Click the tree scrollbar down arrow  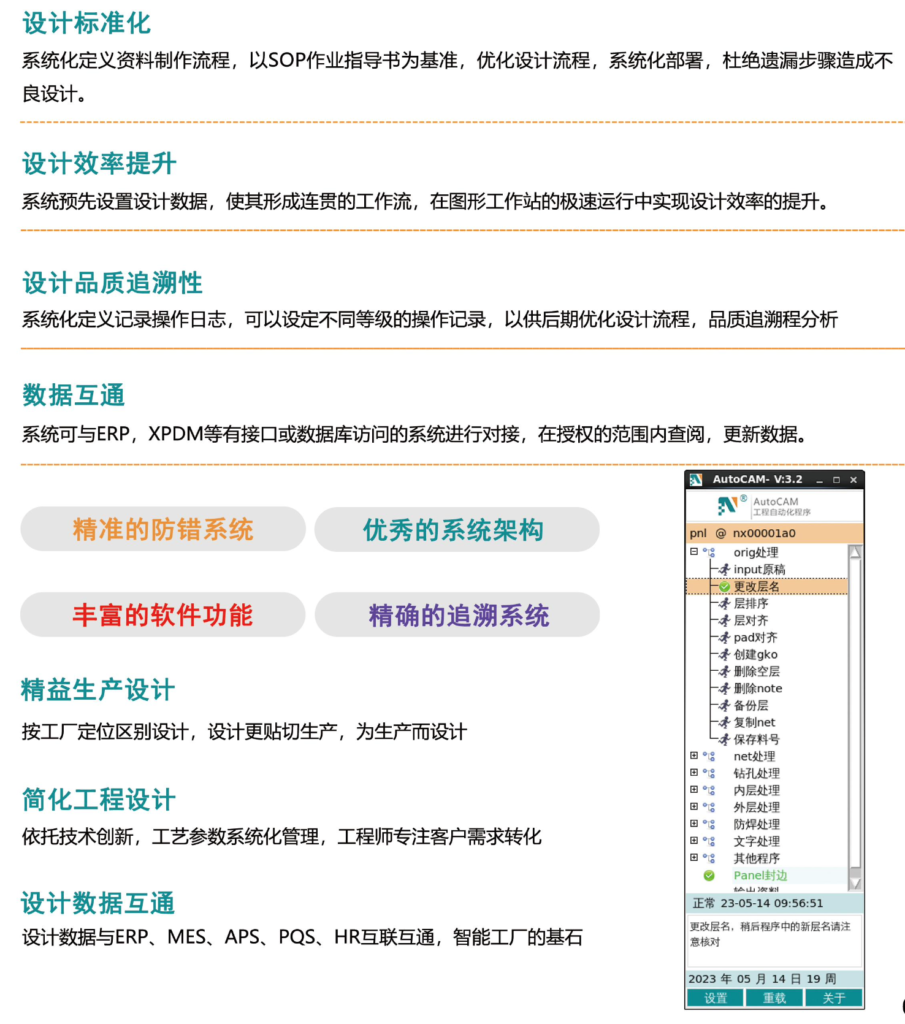tap(854, 884)
